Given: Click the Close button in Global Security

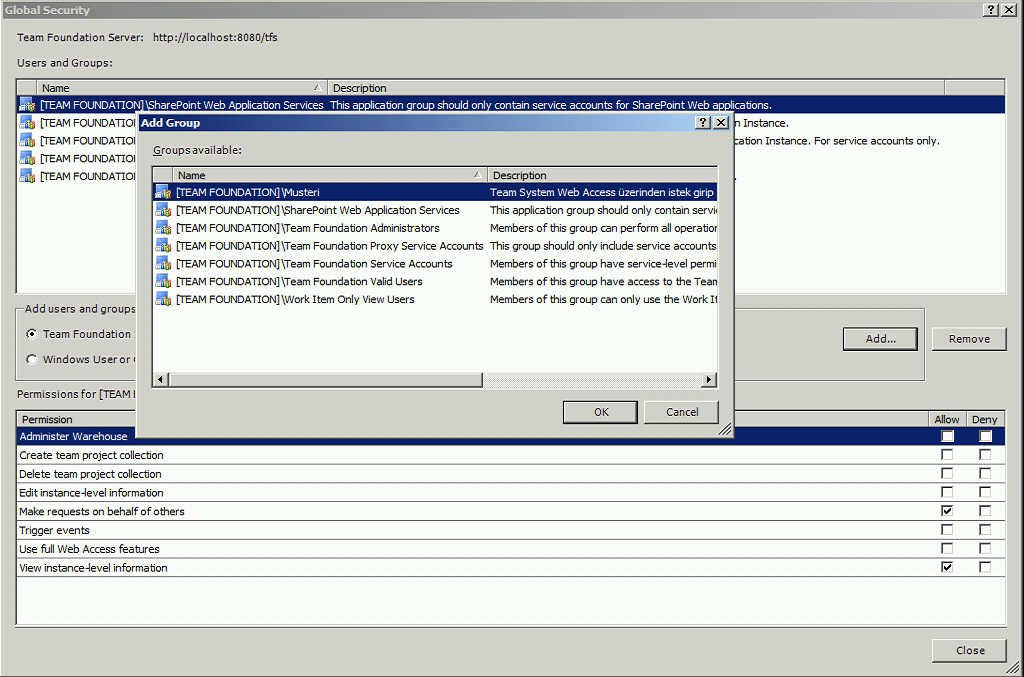Looking at the screenshot, I should click(970, 650).
